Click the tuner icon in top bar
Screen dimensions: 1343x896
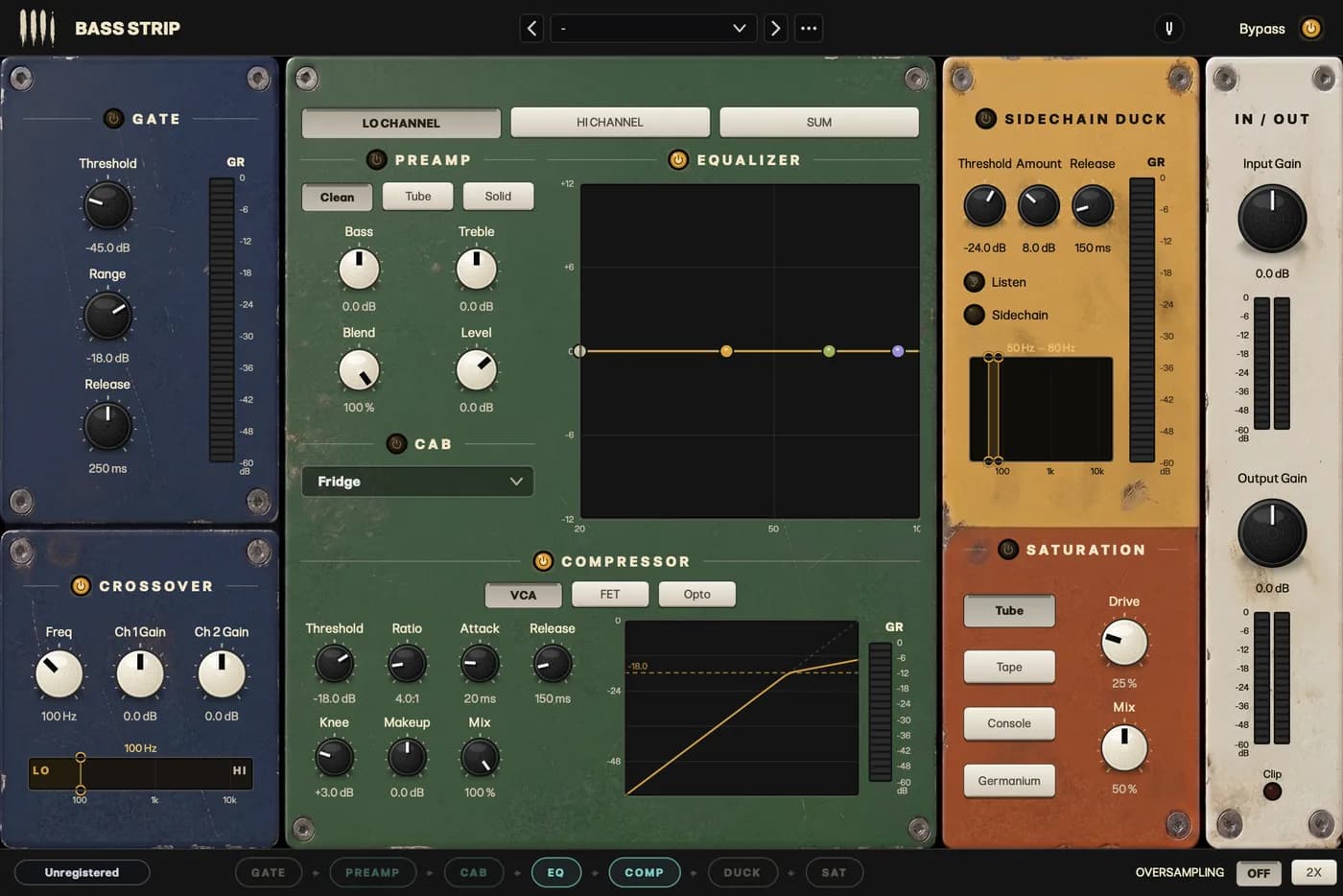(x=1168, y=29)
